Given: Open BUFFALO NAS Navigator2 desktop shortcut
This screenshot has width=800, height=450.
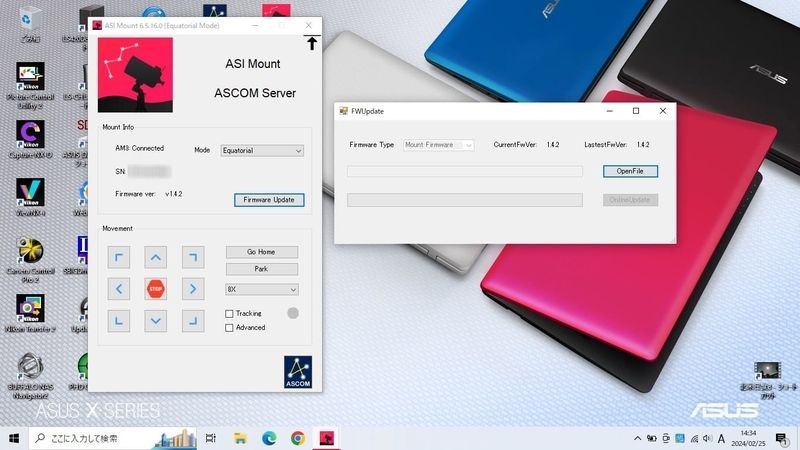Looking at the screenshot, I should click(30, 376).
